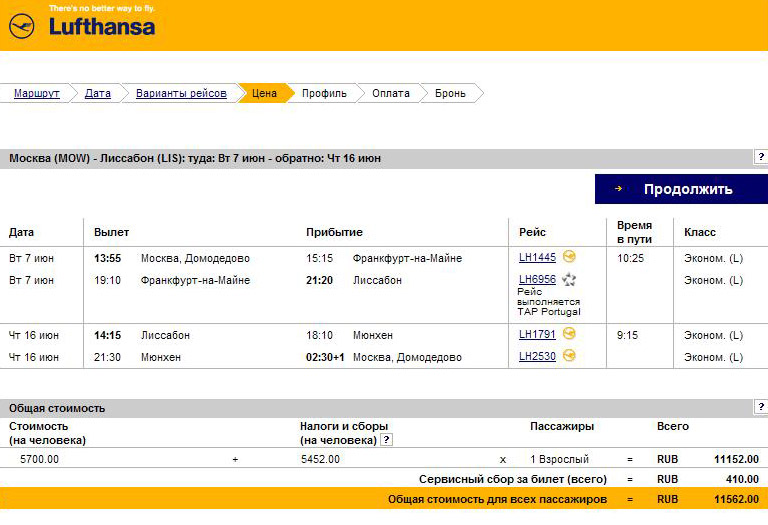Click travel time 10:25
Viewport: 768px width, 525px height.
[630, 258]
